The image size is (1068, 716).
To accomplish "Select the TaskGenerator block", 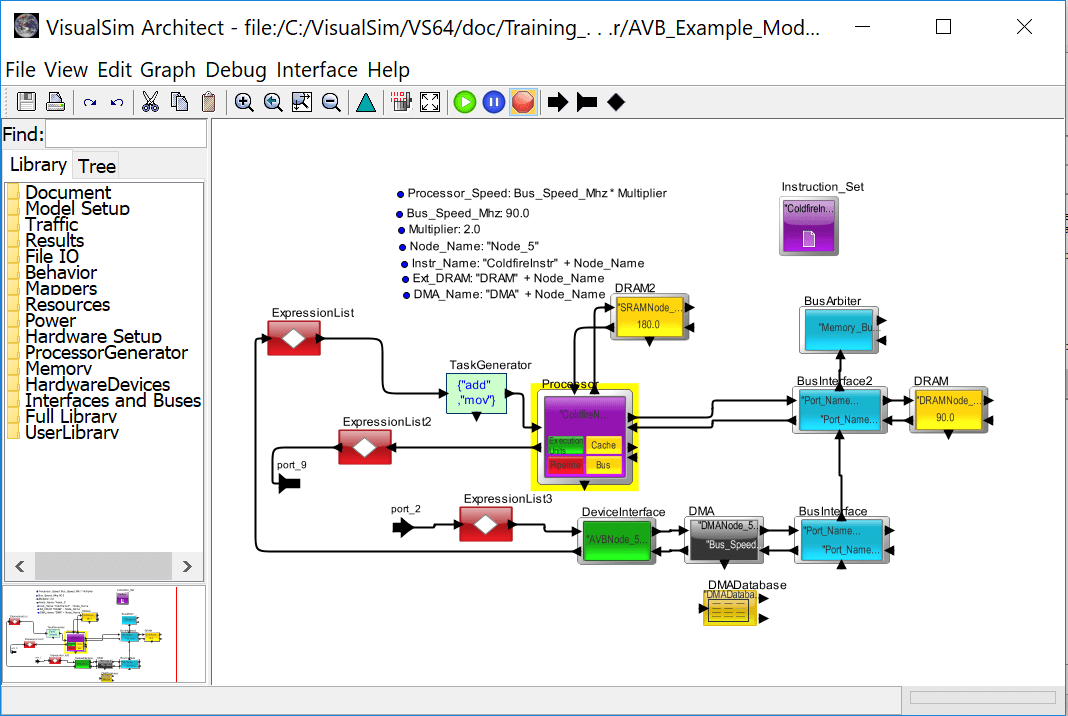I will pos(476,393).
